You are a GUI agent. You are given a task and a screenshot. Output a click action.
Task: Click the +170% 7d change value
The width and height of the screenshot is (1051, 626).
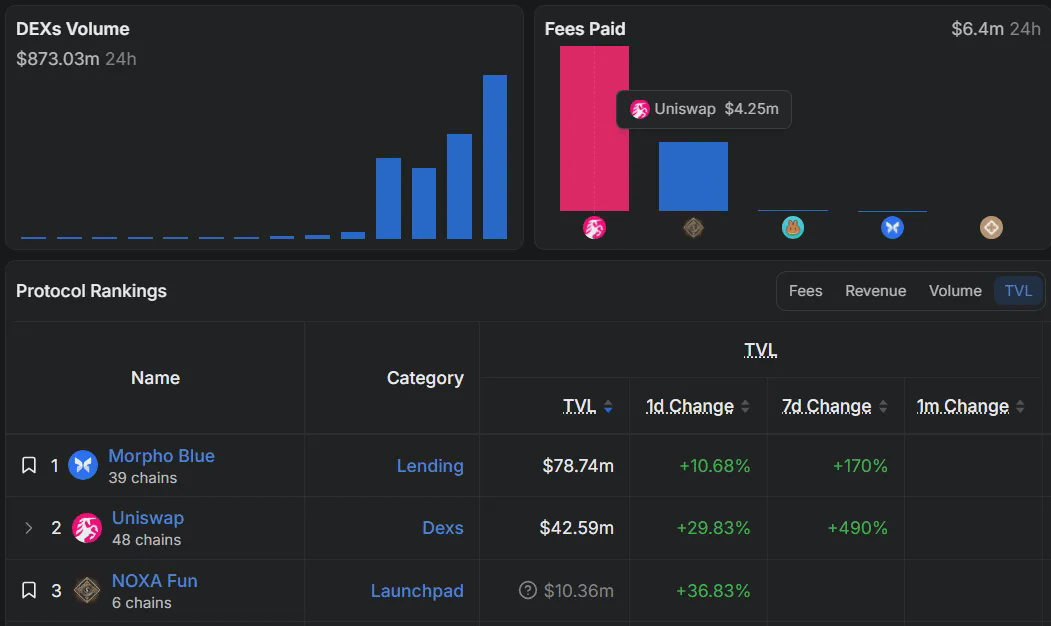pos(860,466)
